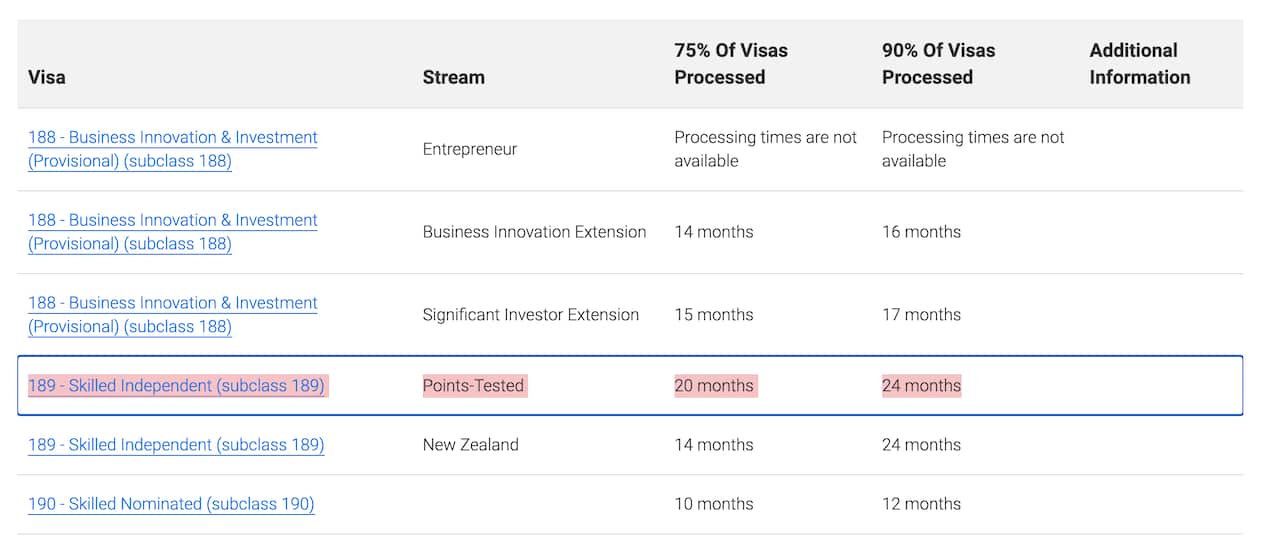
Task: Click the Stream column header
Action: pyautogui.click(x=453, y=77)
